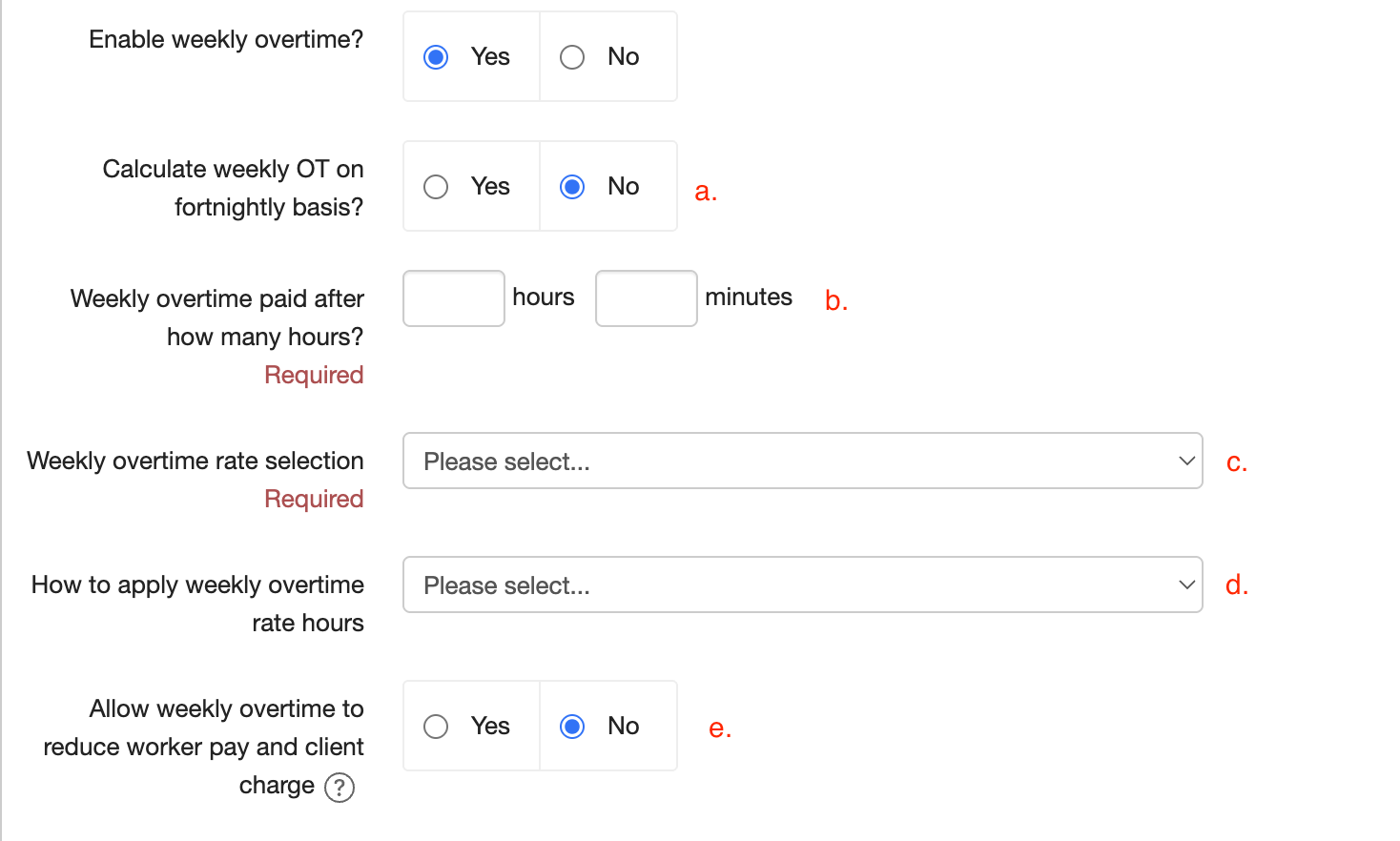Click the help icon beside client charge
Viewport: 1400px width, 841px height.
(x=339, y=788)
